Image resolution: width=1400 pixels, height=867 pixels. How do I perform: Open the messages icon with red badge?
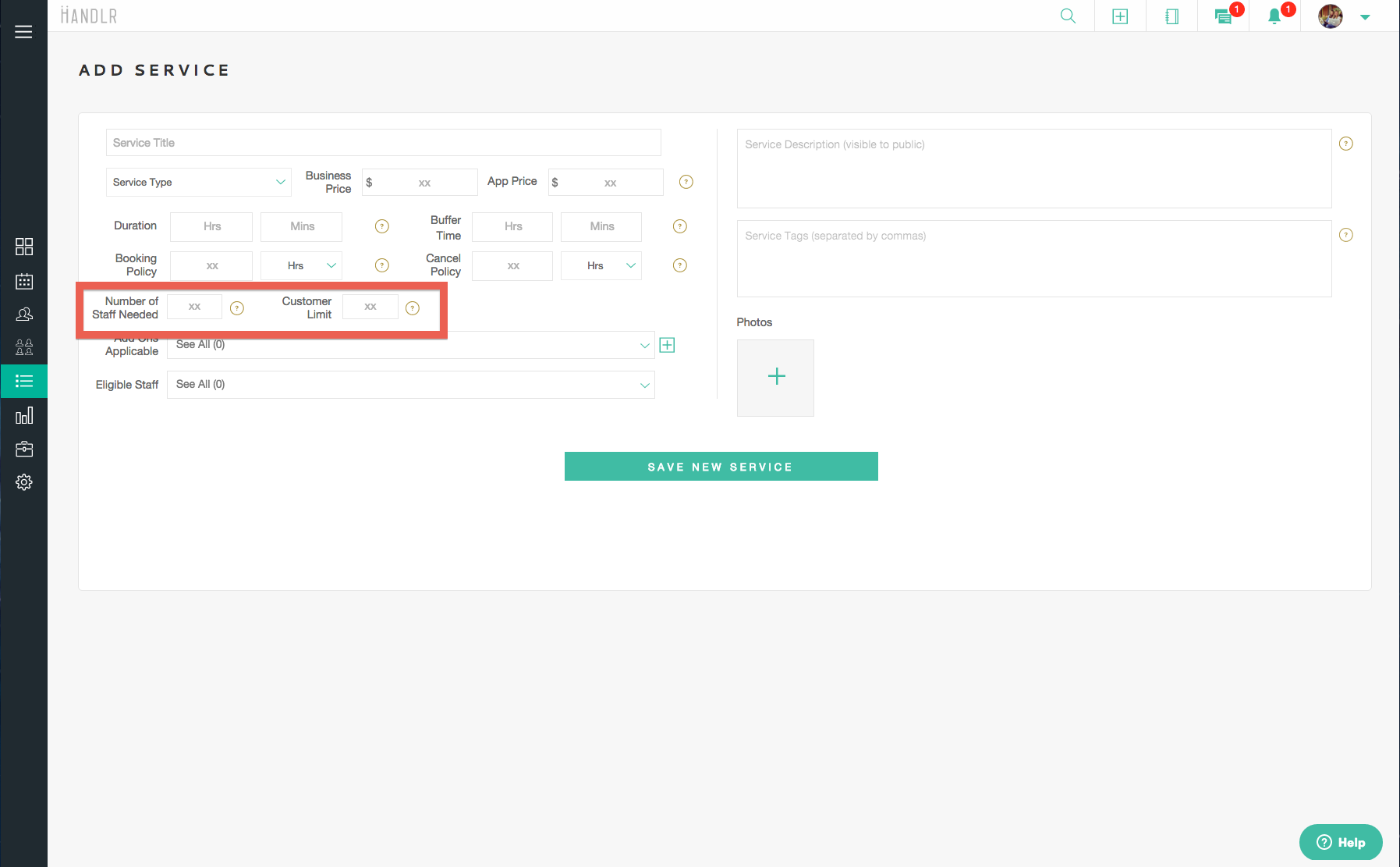pos(1224,16)
